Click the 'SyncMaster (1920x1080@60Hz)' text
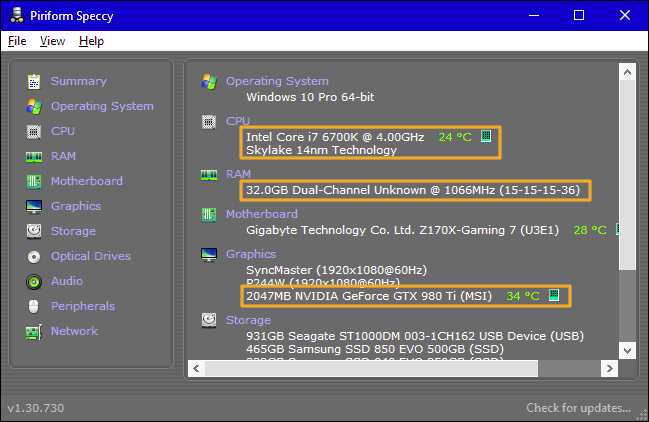This screenshot has height=422, width=649. [x=337, y=270]
